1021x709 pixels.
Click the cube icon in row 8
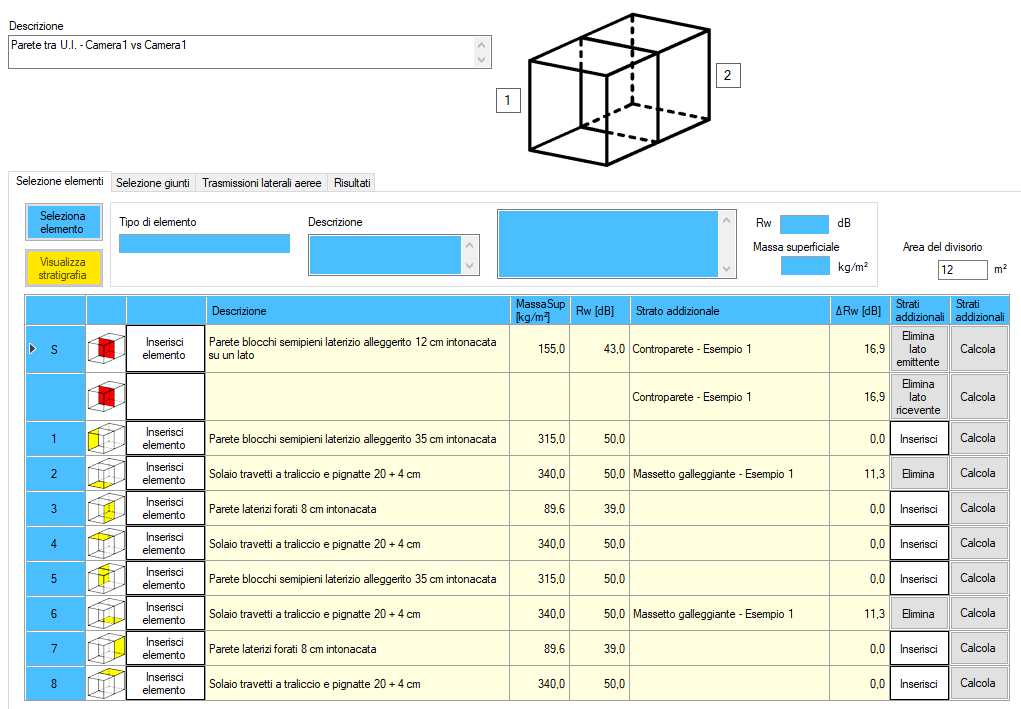click(x=106, y=684)
